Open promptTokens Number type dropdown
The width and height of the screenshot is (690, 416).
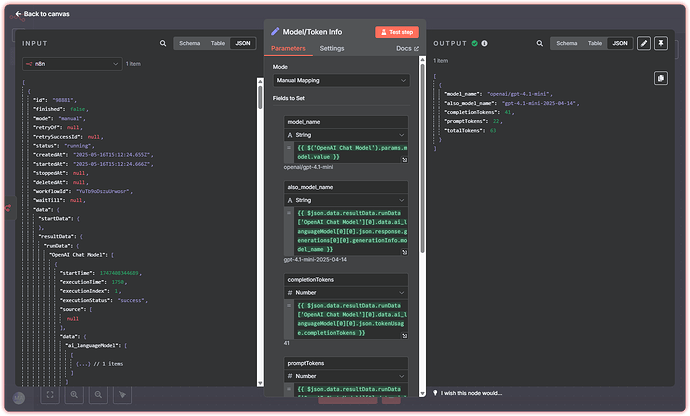346,376
